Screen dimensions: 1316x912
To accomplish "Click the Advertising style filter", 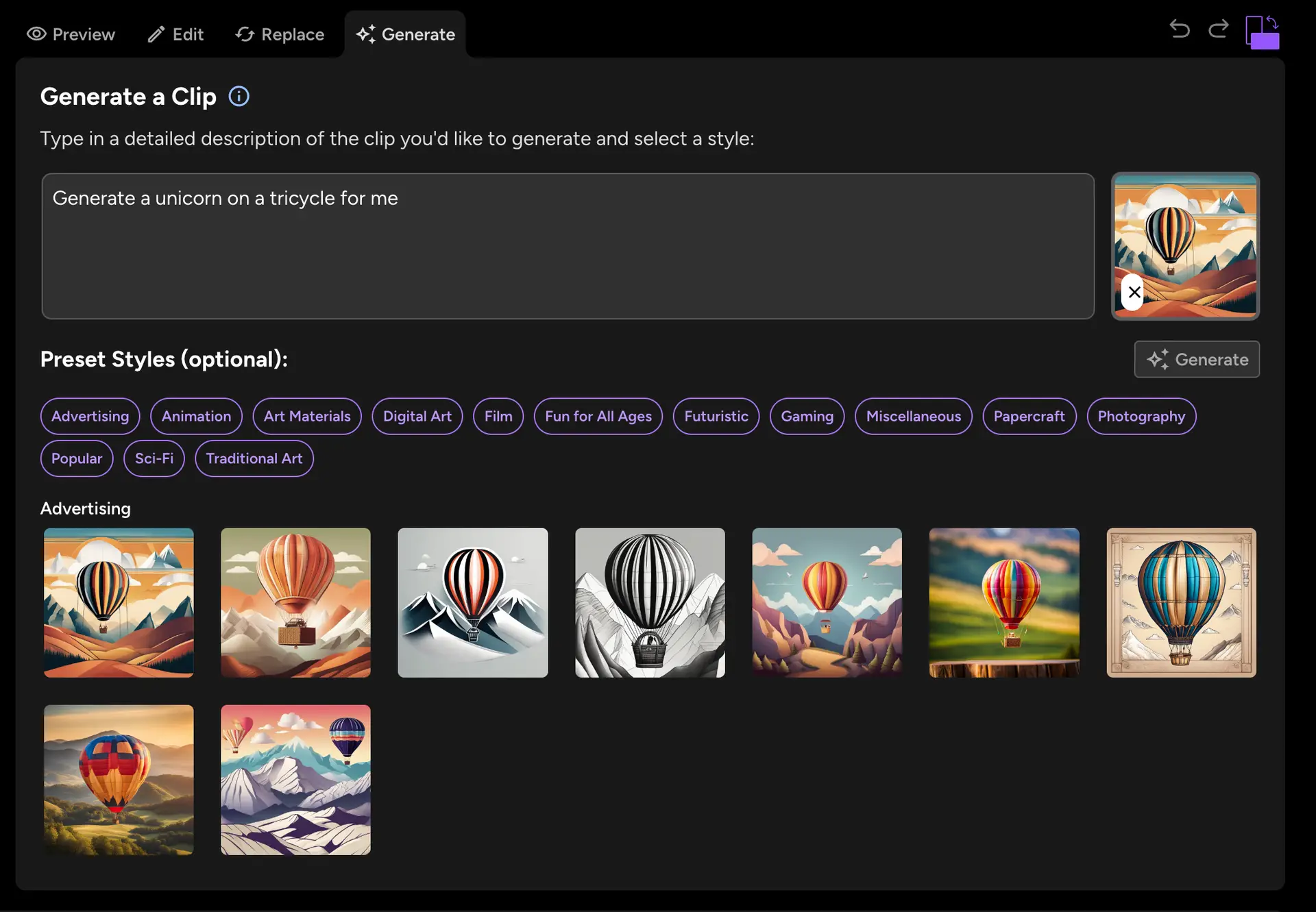I will coord(90,415).
